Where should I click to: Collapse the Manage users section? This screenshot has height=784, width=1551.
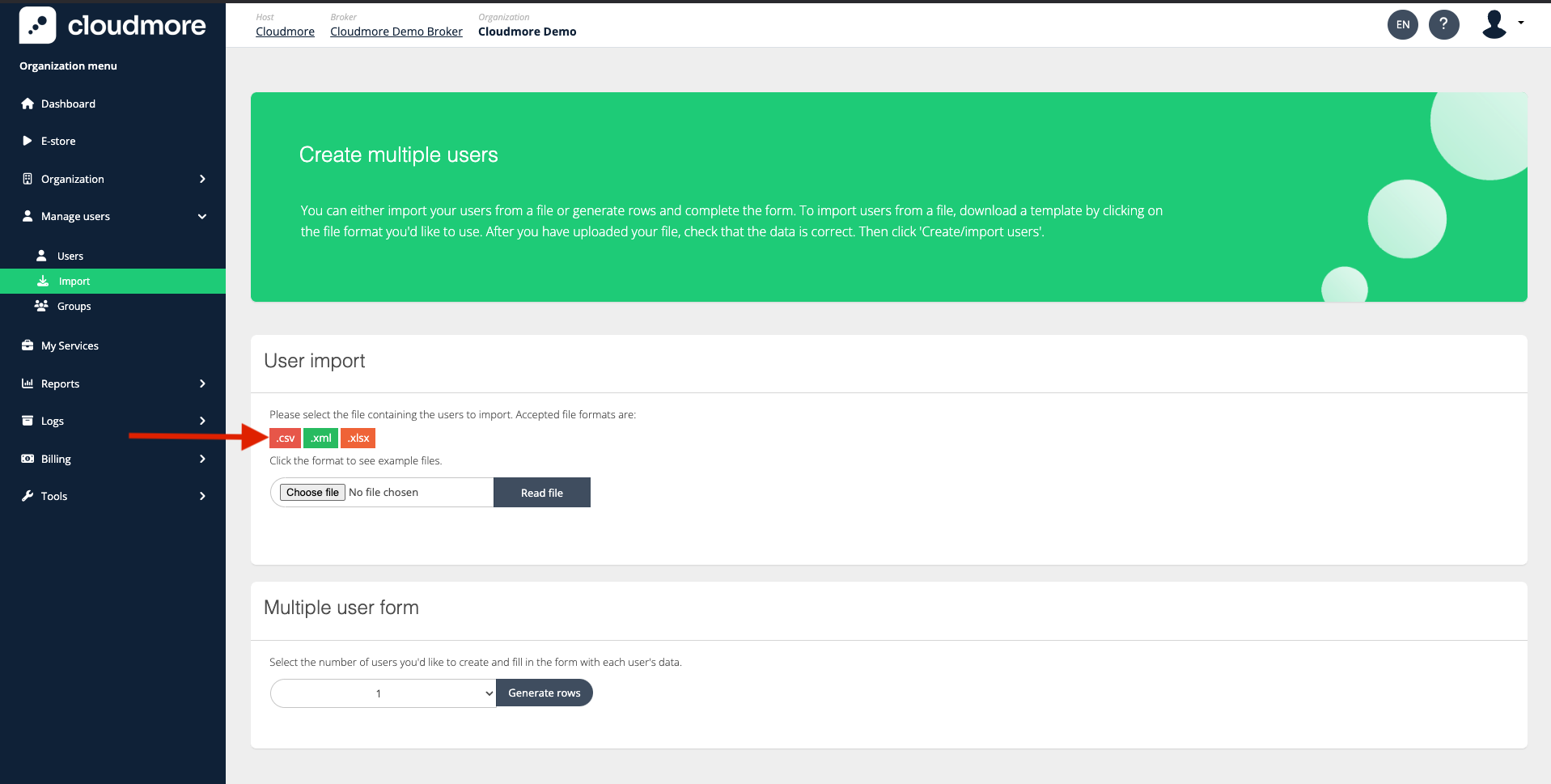coord(202,216)
